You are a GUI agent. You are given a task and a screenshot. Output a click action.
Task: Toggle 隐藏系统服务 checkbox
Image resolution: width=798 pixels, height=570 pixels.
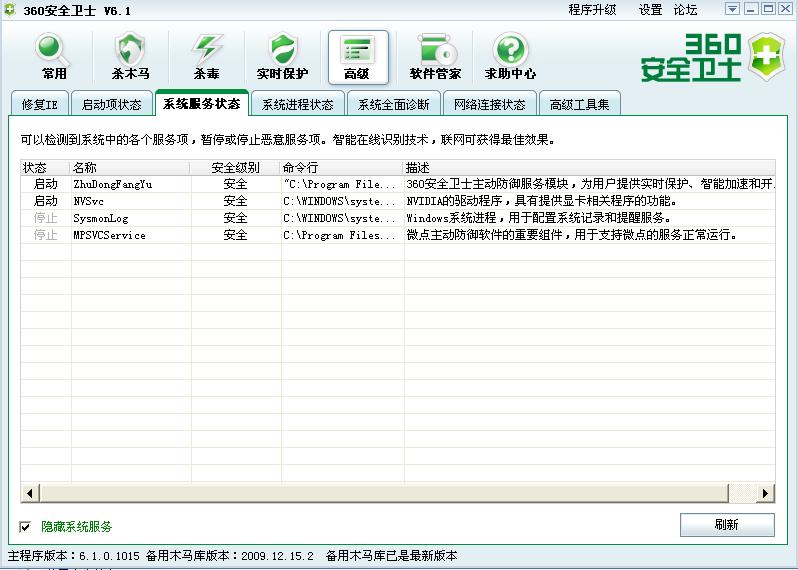pos(25,527)
